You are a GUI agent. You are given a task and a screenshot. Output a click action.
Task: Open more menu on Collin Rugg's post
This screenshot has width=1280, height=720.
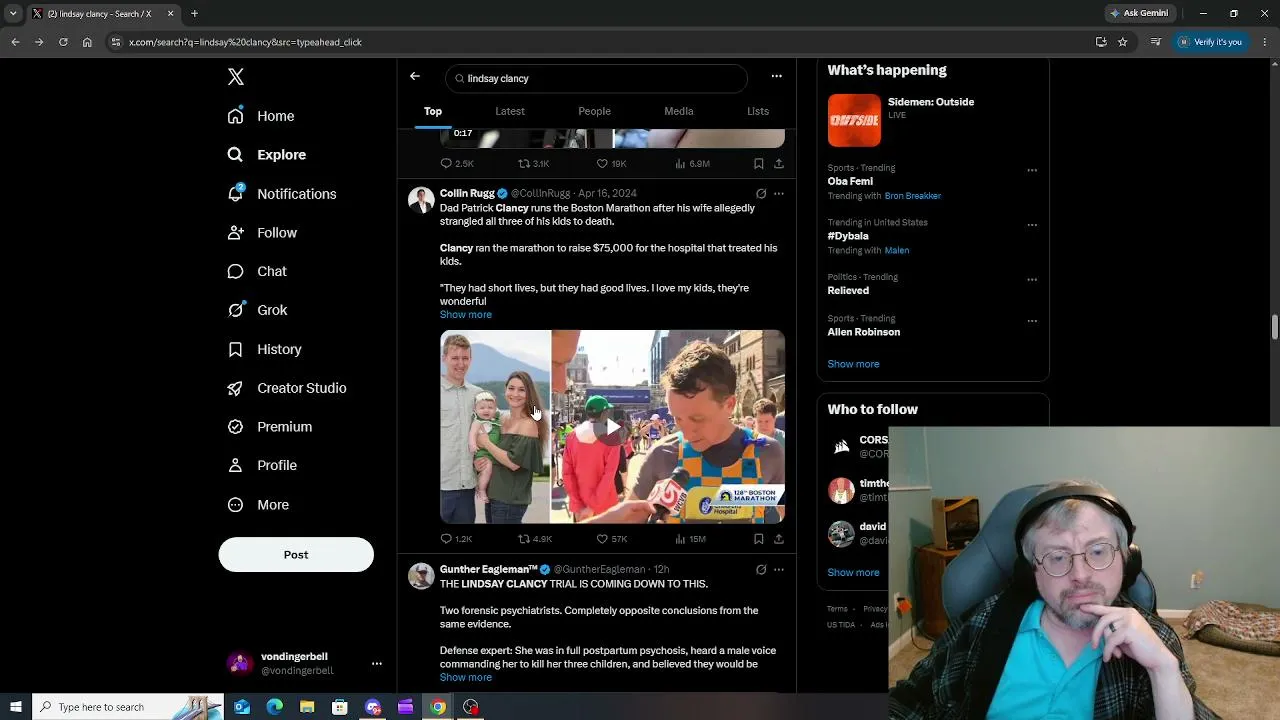779,193
